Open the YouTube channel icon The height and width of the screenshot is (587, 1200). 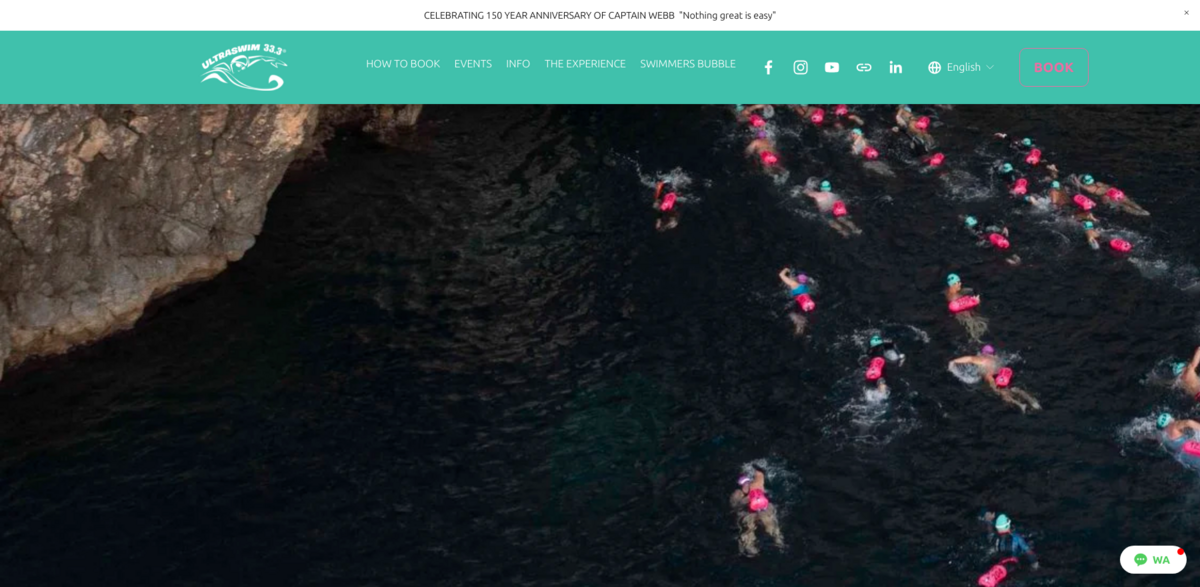(x=832, y=67)
